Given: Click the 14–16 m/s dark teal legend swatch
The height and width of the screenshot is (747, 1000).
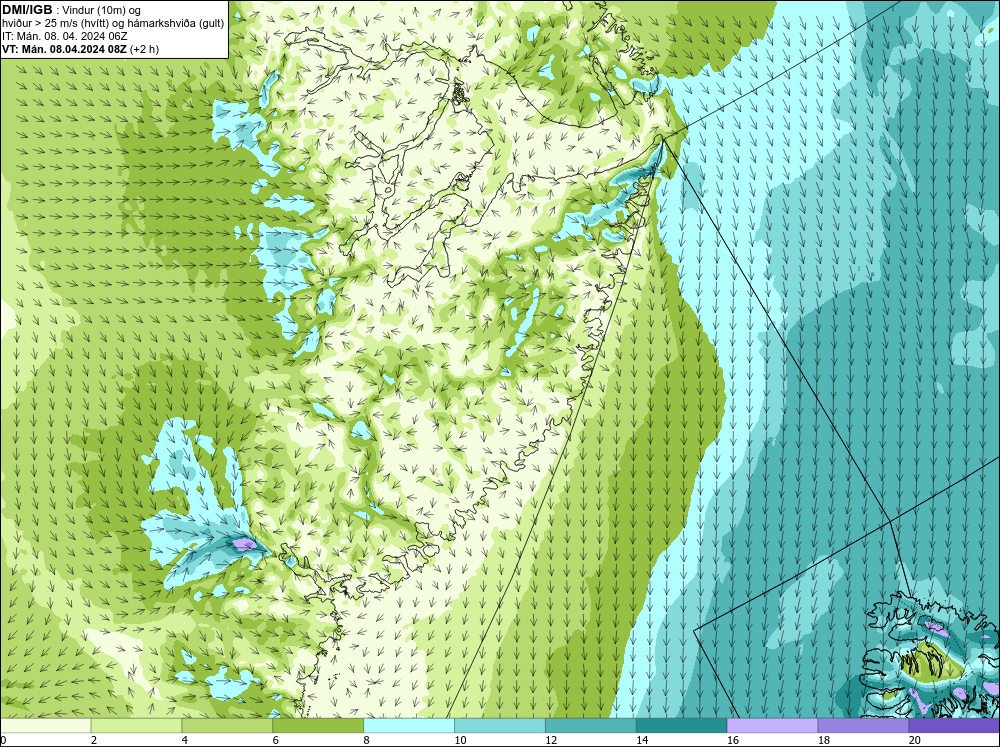Looking at the screenshot, I should pos(682,725).
